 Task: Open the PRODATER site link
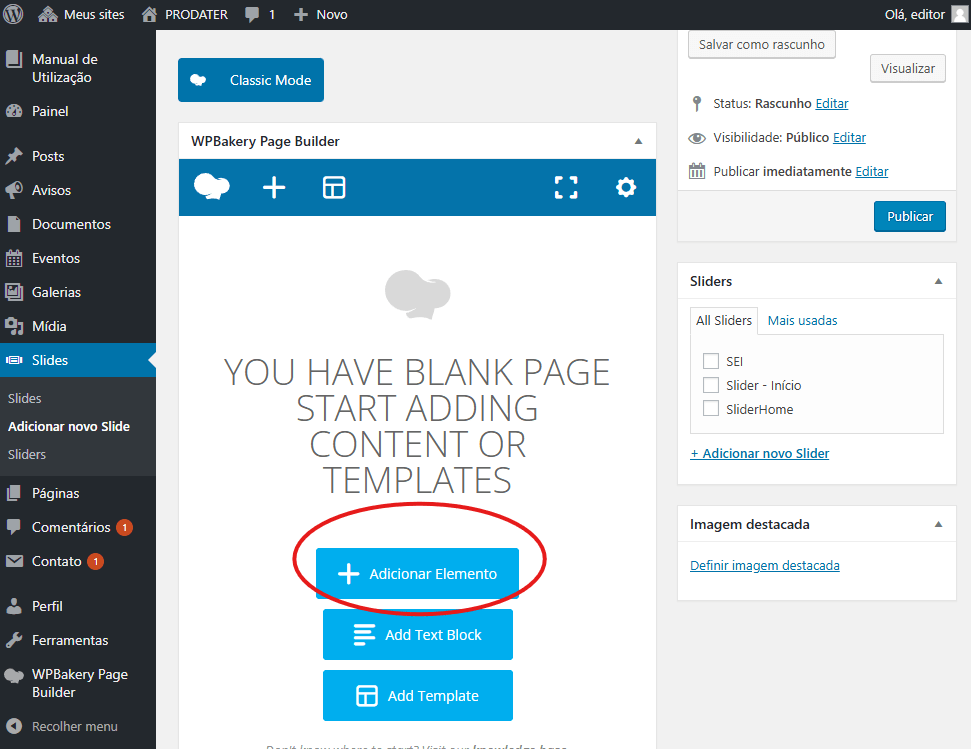pos(185,14)
